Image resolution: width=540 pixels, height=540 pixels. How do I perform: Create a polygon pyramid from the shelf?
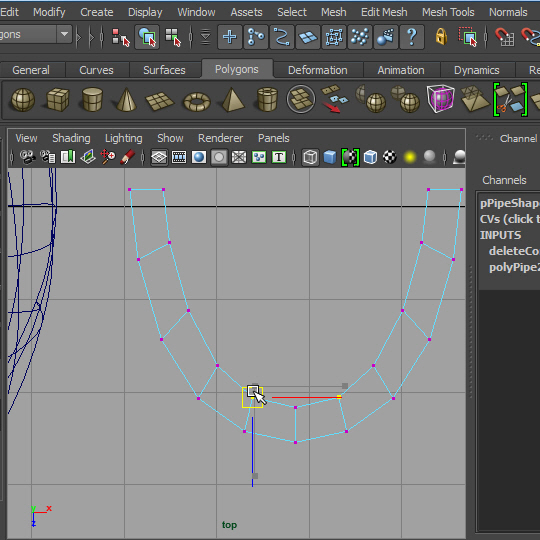(x=232, y=100)
